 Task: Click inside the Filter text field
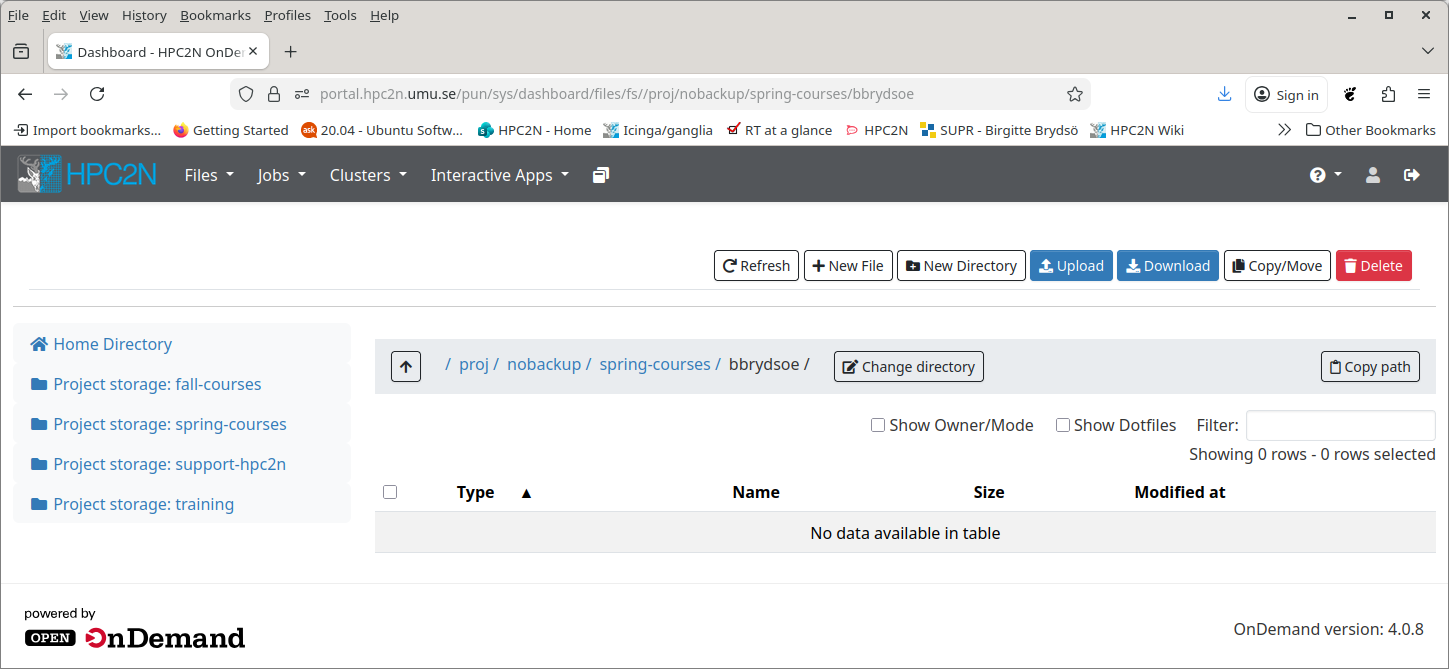pos(1340,425)
